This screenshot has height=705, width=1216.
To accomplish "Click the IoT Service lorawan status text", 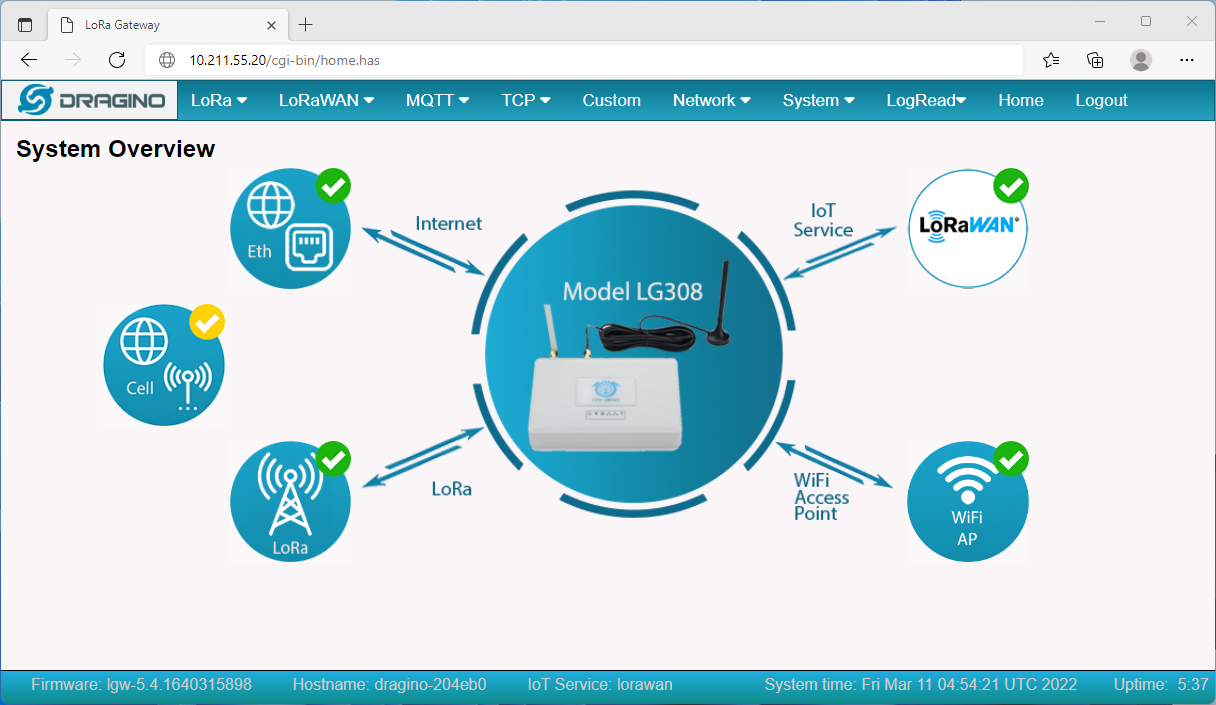I will 600,685.
